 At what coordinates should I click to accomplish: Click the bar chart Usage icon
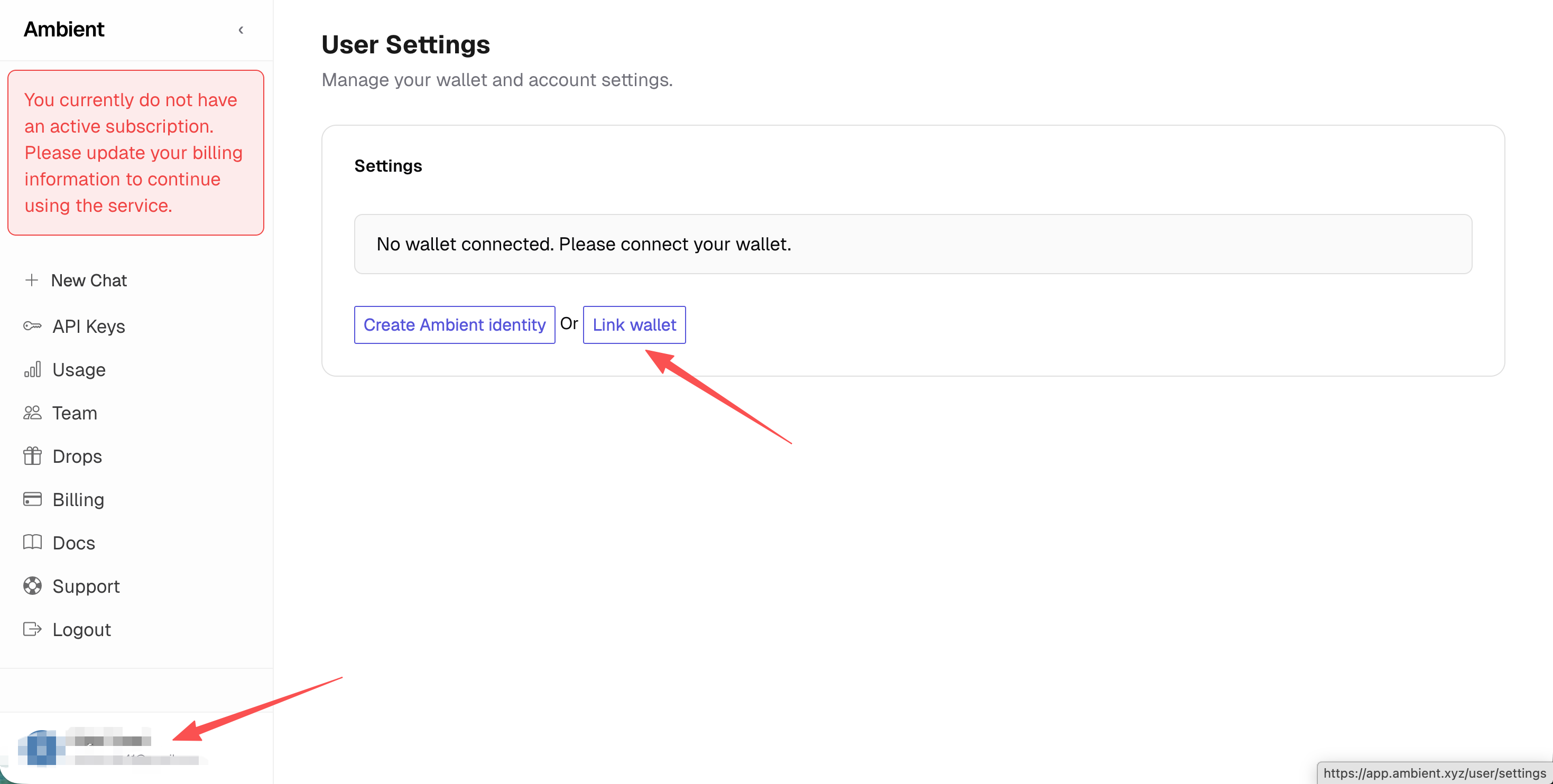[x=32, y=369]
